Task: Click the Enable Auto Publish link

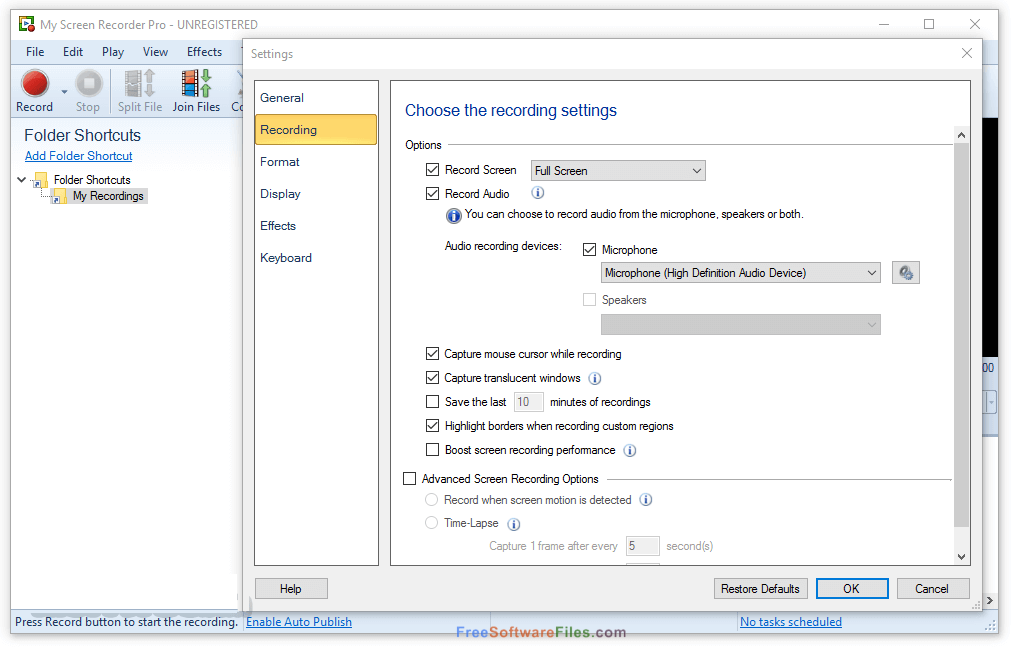Action: click(x=299, y=622)
